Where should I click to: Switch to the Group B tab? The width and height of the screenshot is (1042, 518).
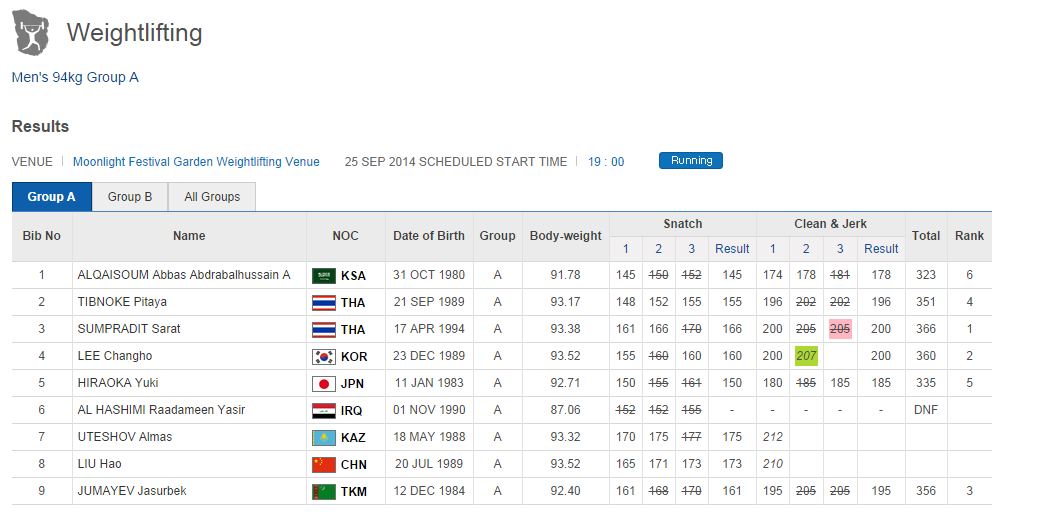point(130,197)
